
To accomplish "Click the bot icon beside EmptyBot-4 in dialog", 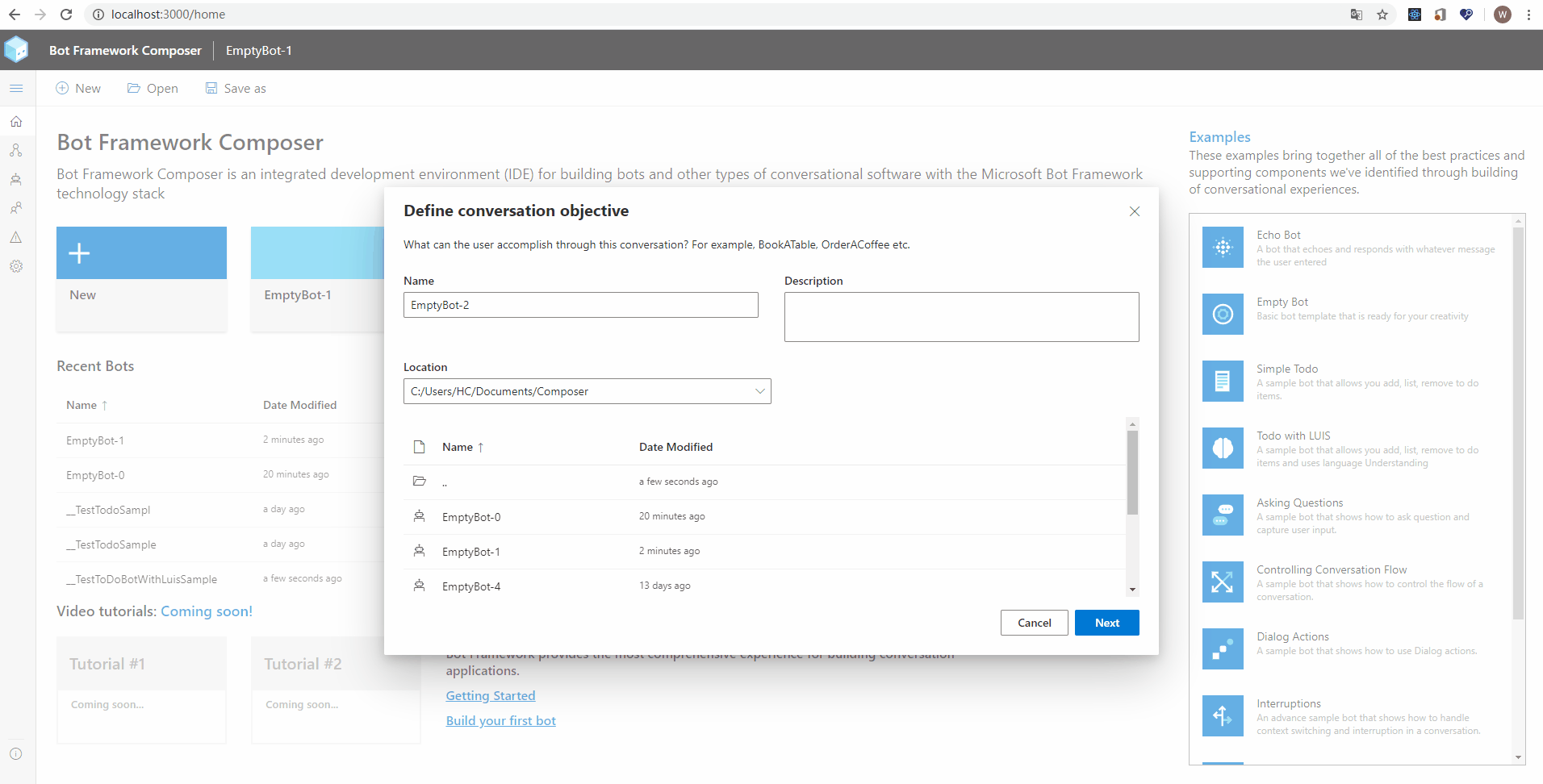I will (x=420, y=586).
